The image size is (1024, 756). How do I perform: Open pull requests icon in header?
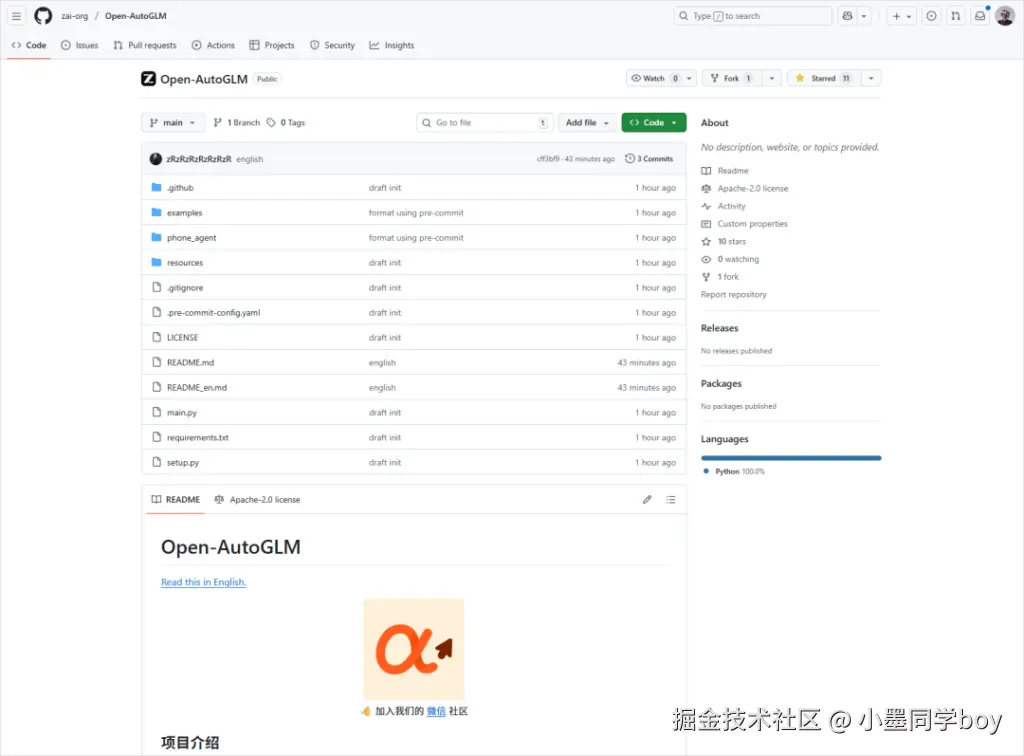[x=956, y=16]
